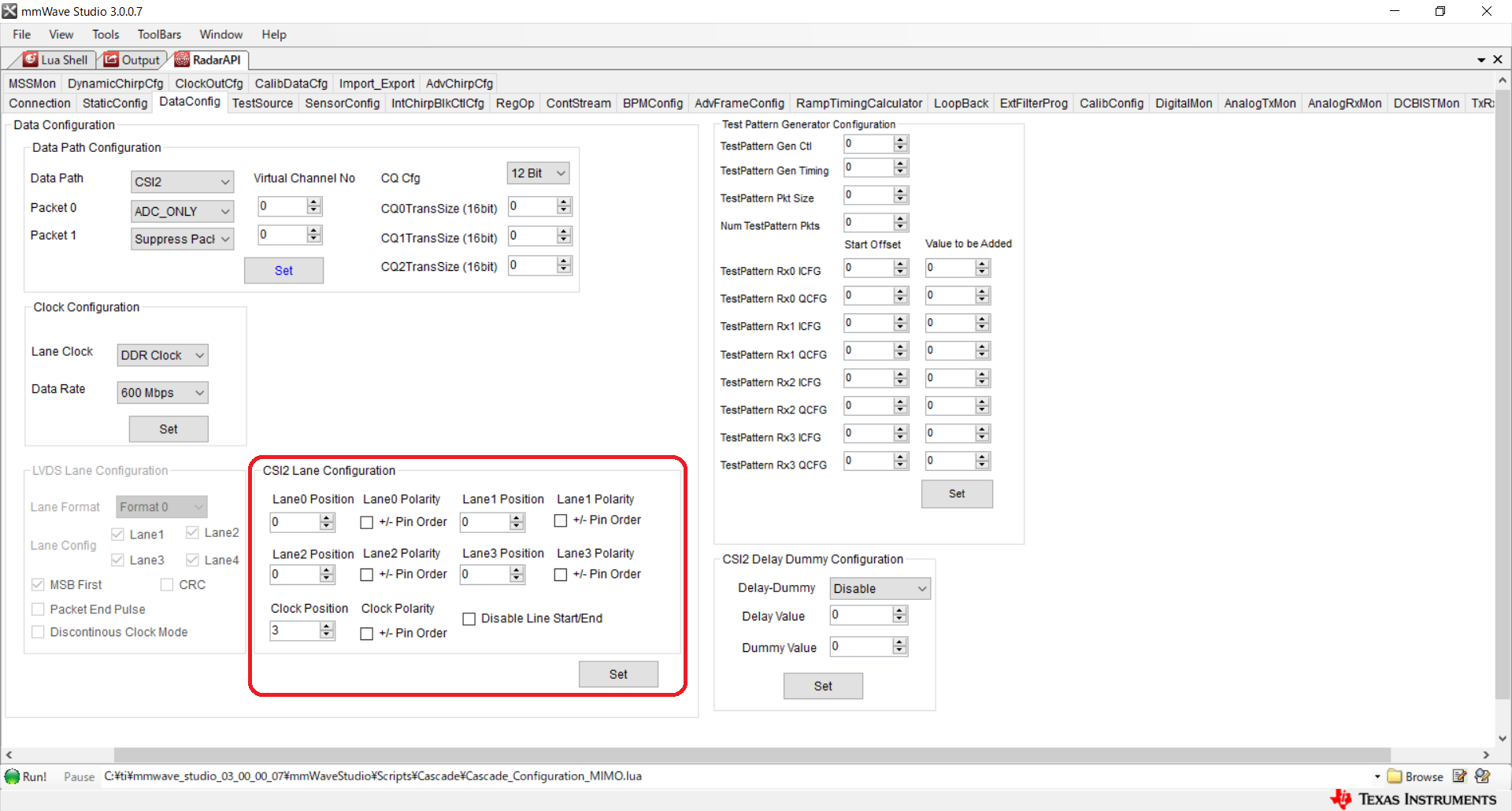This screenshot has width=1512, height=811.
Task: Click the Browse folder icon
Action: click(1395, 776)
